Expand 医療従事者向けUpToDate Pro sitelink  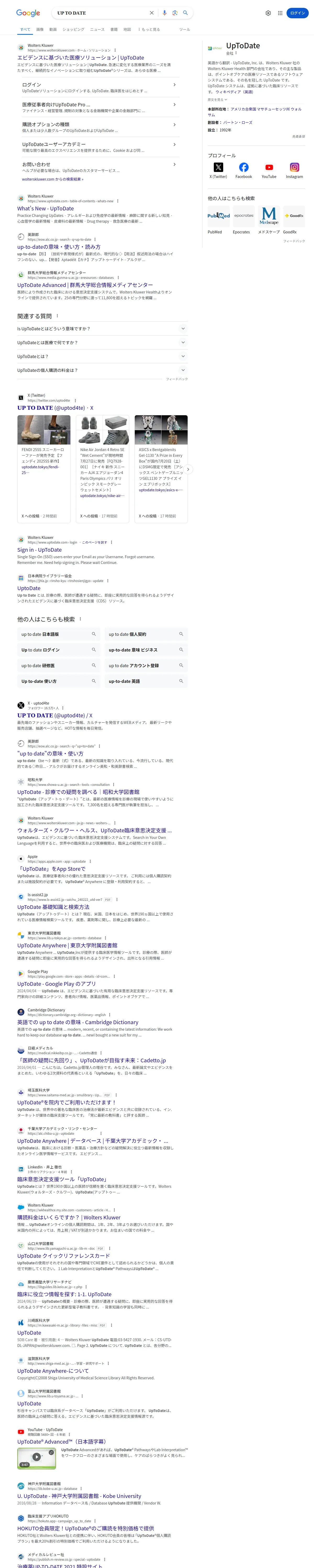pos(174,105)
